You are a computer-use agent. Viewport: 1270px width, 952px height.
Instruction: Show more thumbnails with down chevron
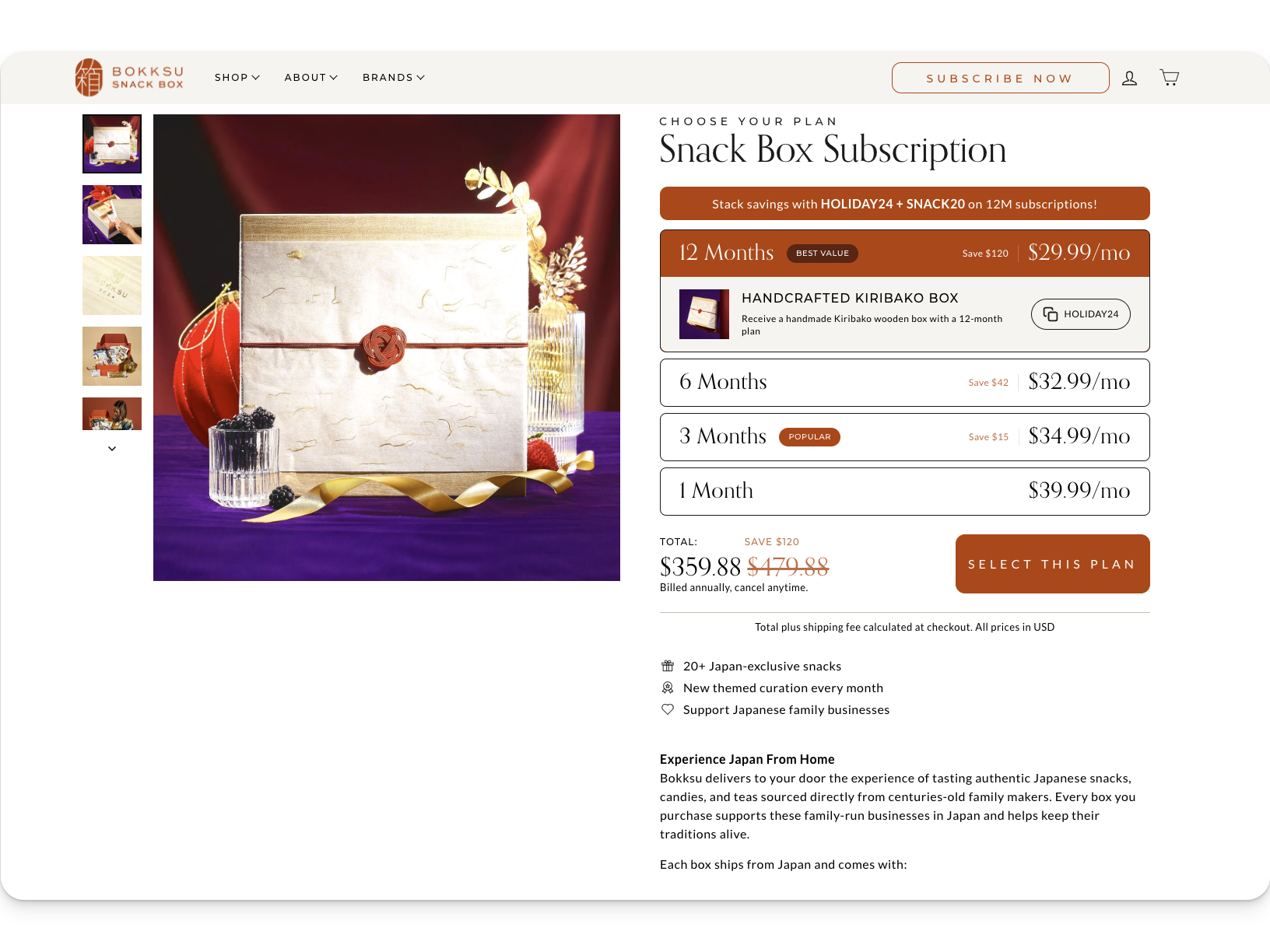click(112, 449)
